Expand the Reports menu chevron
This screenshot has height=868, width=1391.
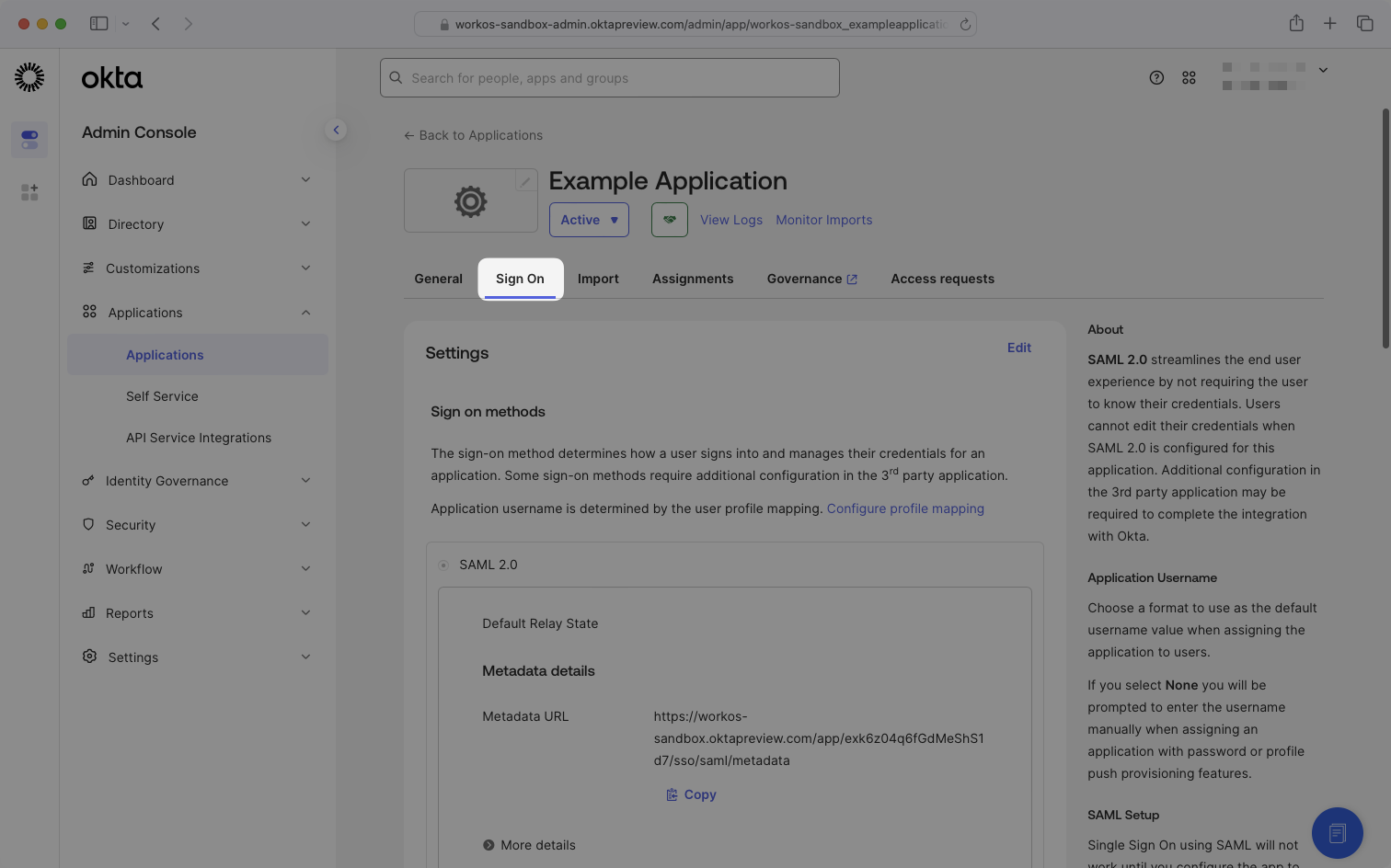[x=305, y=612]
